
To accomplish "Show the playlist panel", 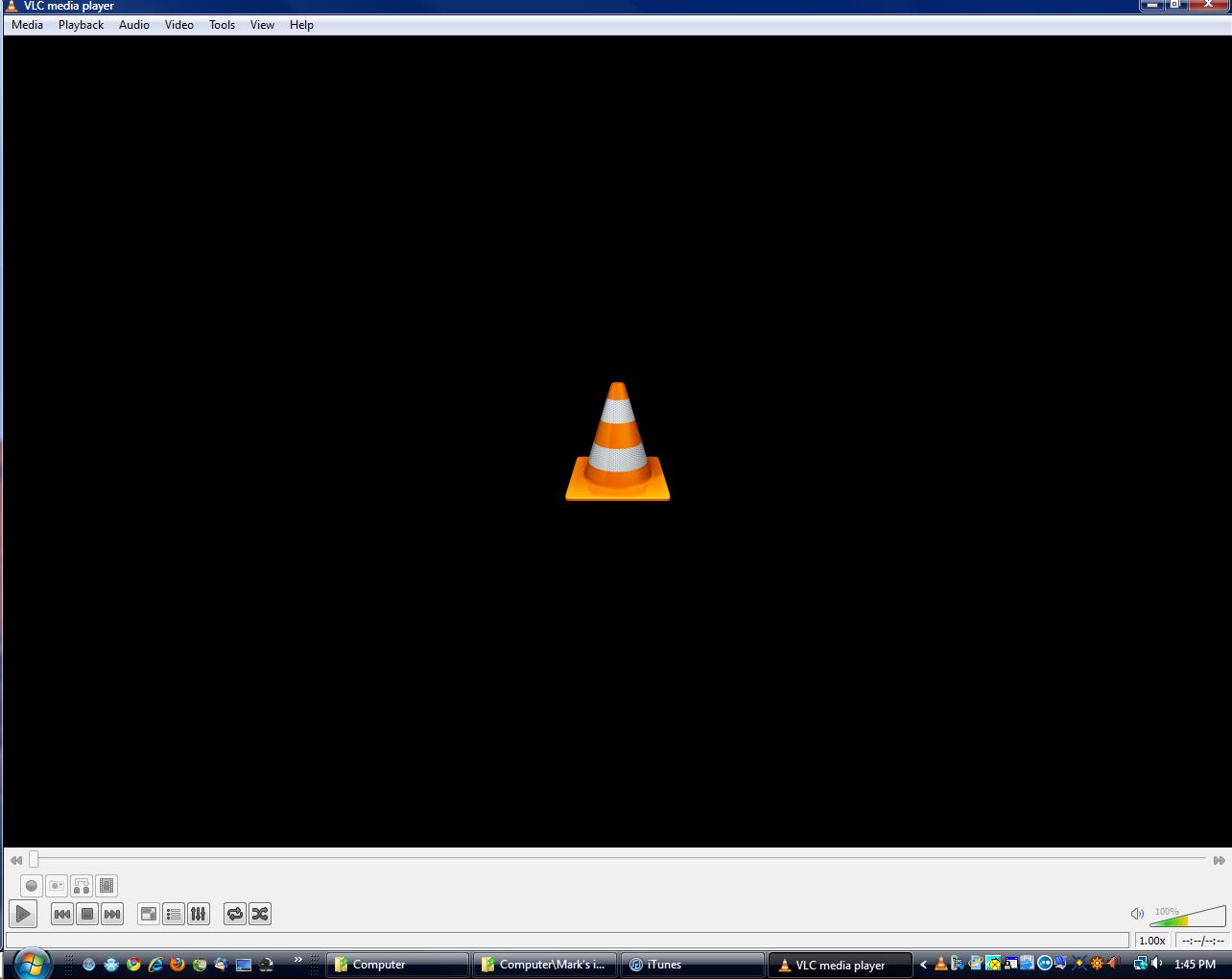I will coord(174,914).
